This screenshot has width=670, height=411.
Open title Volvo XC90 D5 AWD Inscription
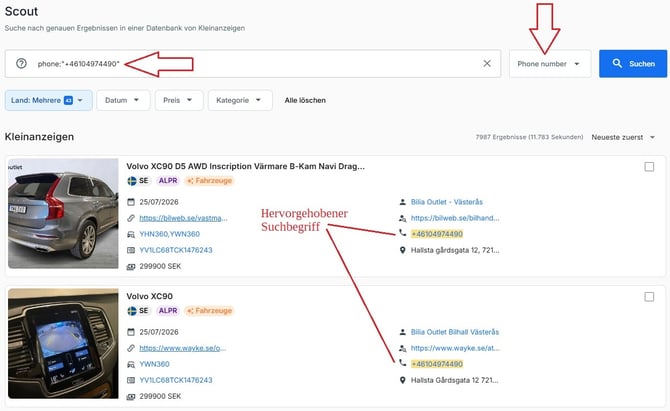coord(246,166)
